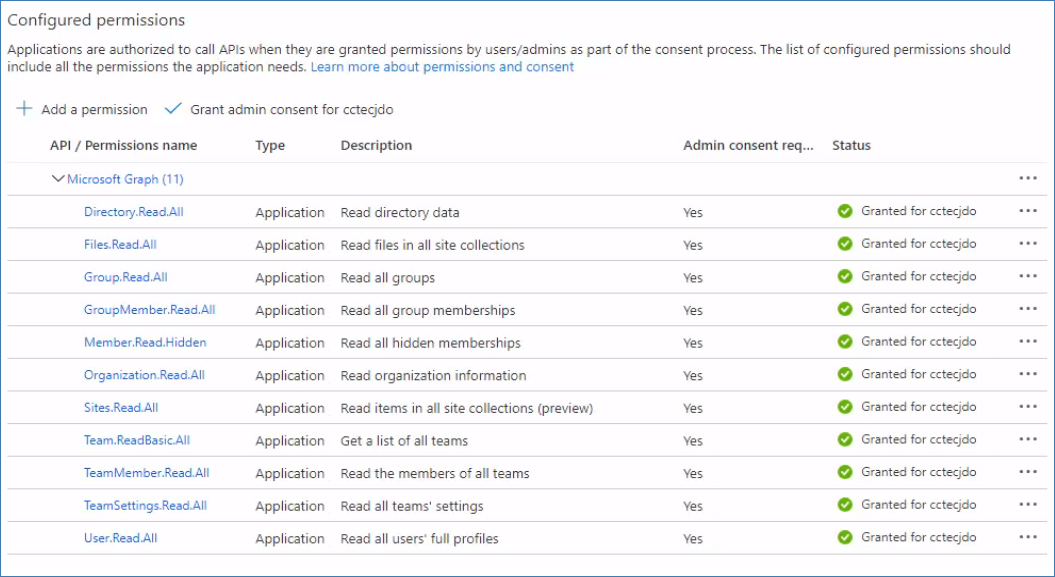
Task: Open the TeamMember.Read.All permission link
Action: click(147, 473)
